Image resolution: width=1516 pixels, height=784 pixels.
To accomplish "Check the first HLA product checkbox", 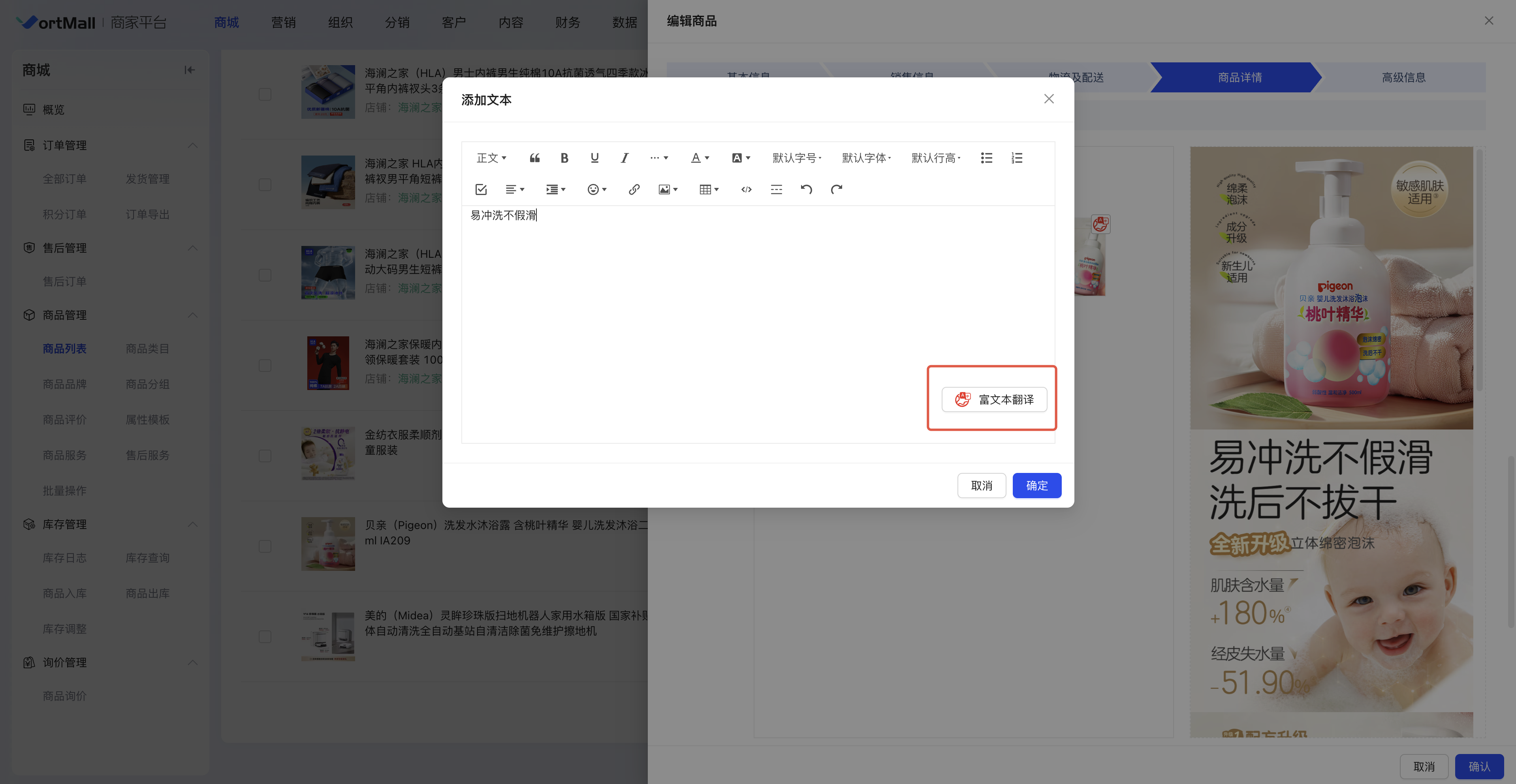I will click(x=265, y=94).
